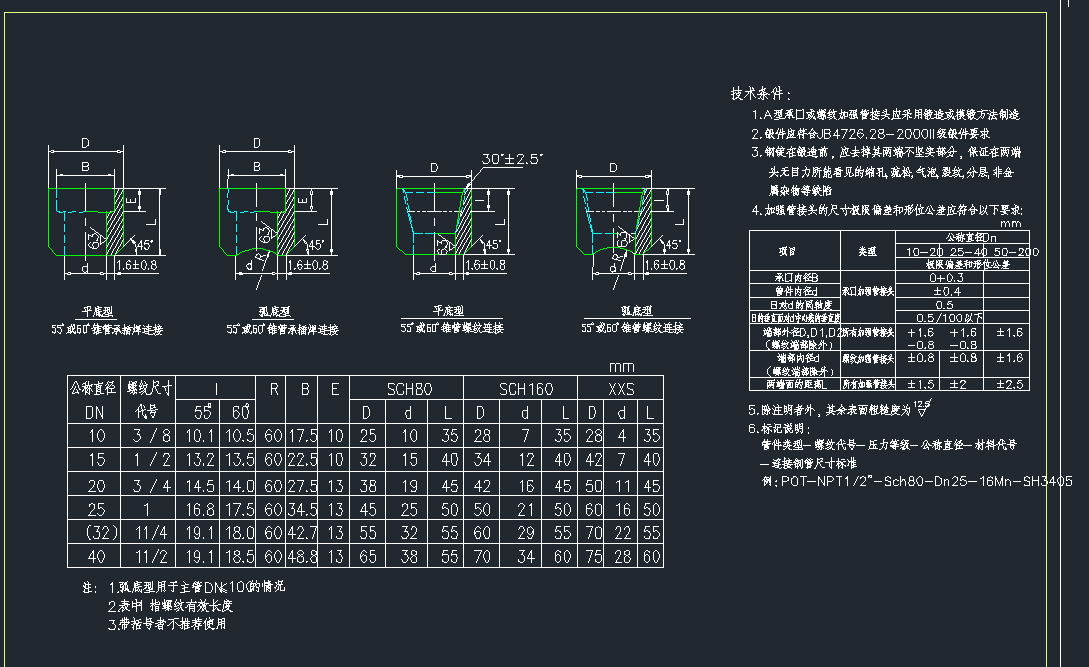This screenshot has width=1089, height=667.
Task: Click the 公称直径 header in dimension table
Action: [x=91, y=388]
